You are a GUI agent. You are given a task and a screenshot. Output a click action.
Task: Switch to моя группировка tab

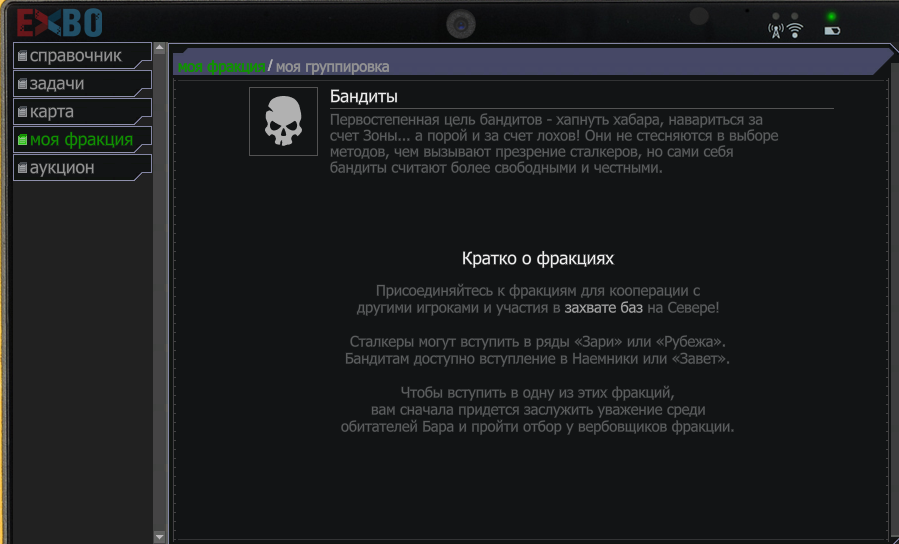332,67
